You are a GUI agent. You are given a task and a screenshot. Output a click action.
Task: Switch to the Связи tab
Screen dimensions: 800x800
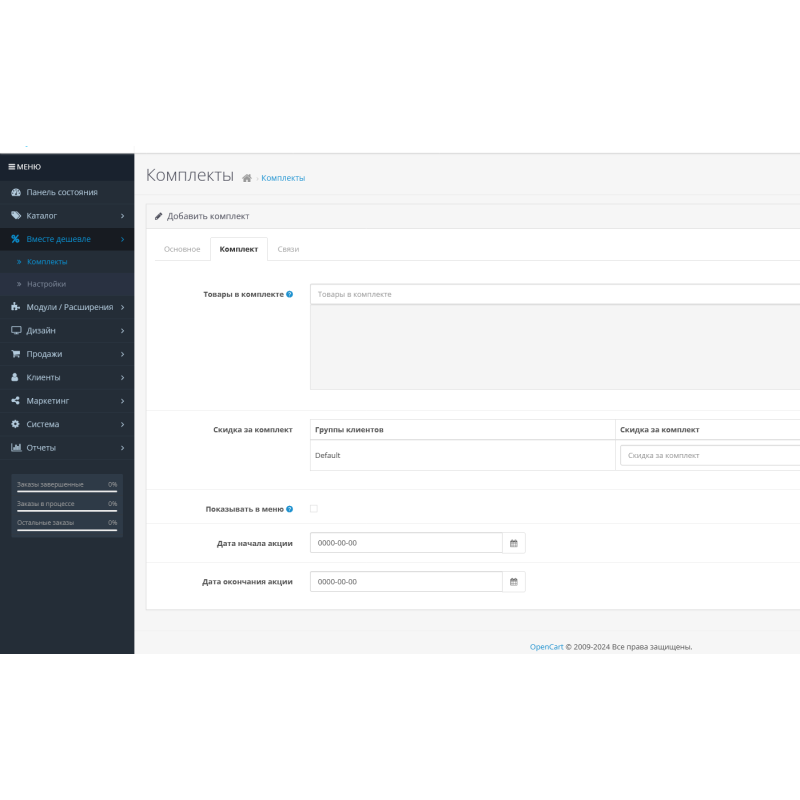[x=289, y=249]
